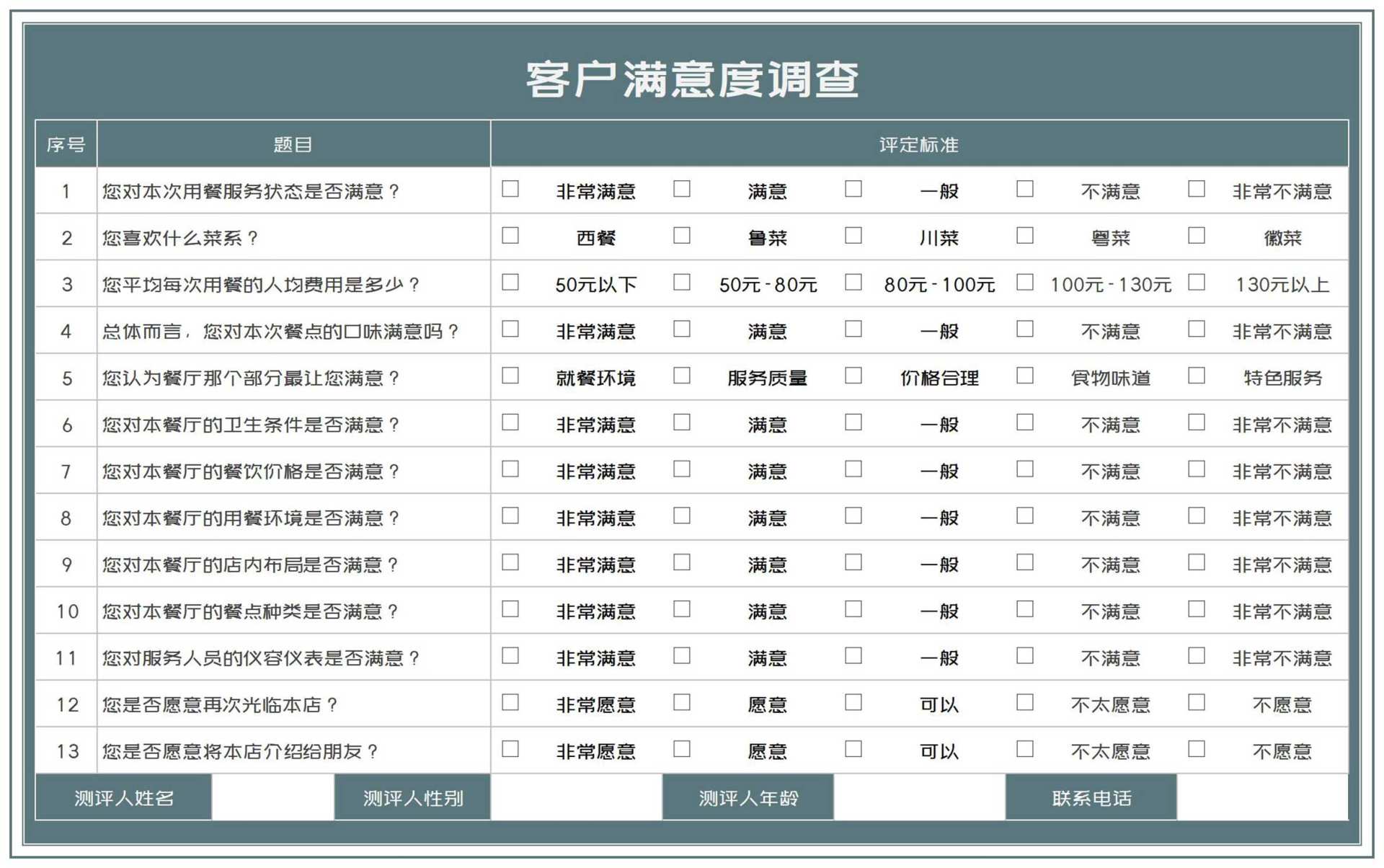This screenshot has height=868, width=1384.
Task: Mark 满意 for question 7 on price
Action: pyautogui.click(x=682, y=469)
